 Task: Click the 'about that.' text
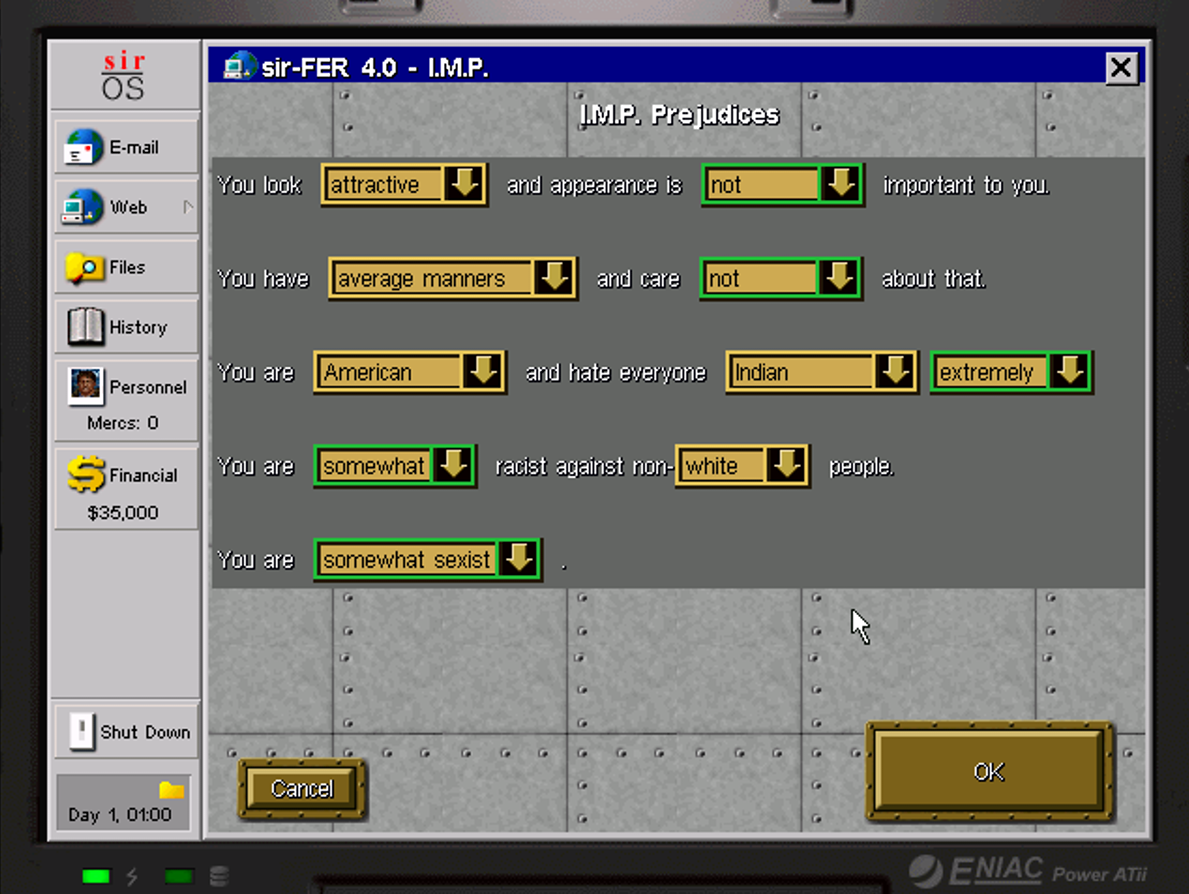[x=934, y=279]
